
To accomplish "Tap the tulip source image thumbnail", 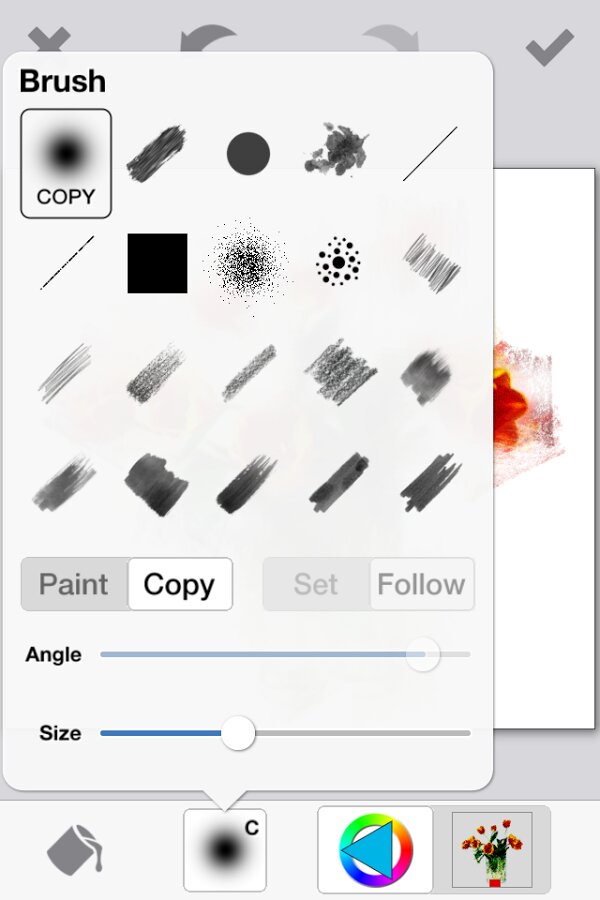I will click(491, 850).
